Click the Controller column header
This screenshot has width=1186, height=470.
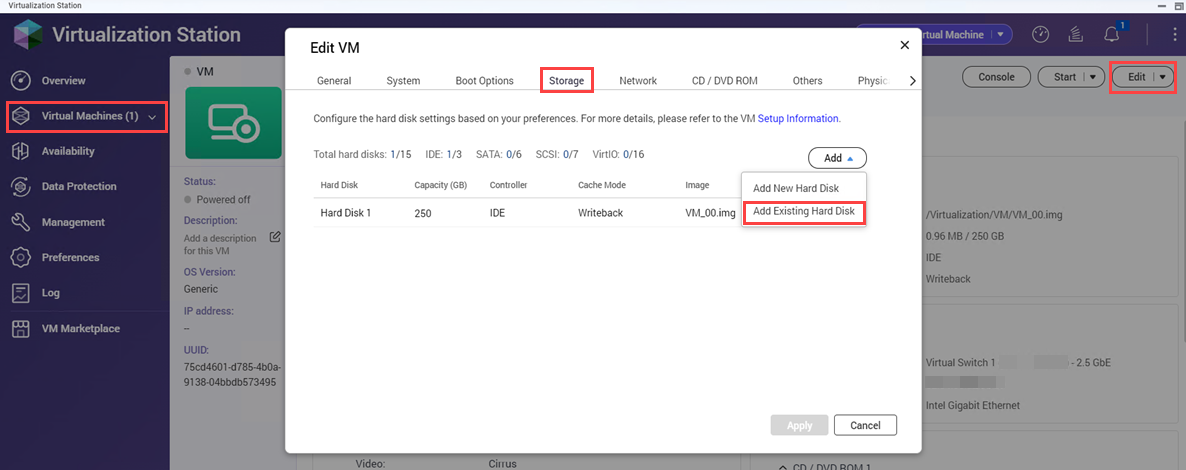tap(508, 185)
